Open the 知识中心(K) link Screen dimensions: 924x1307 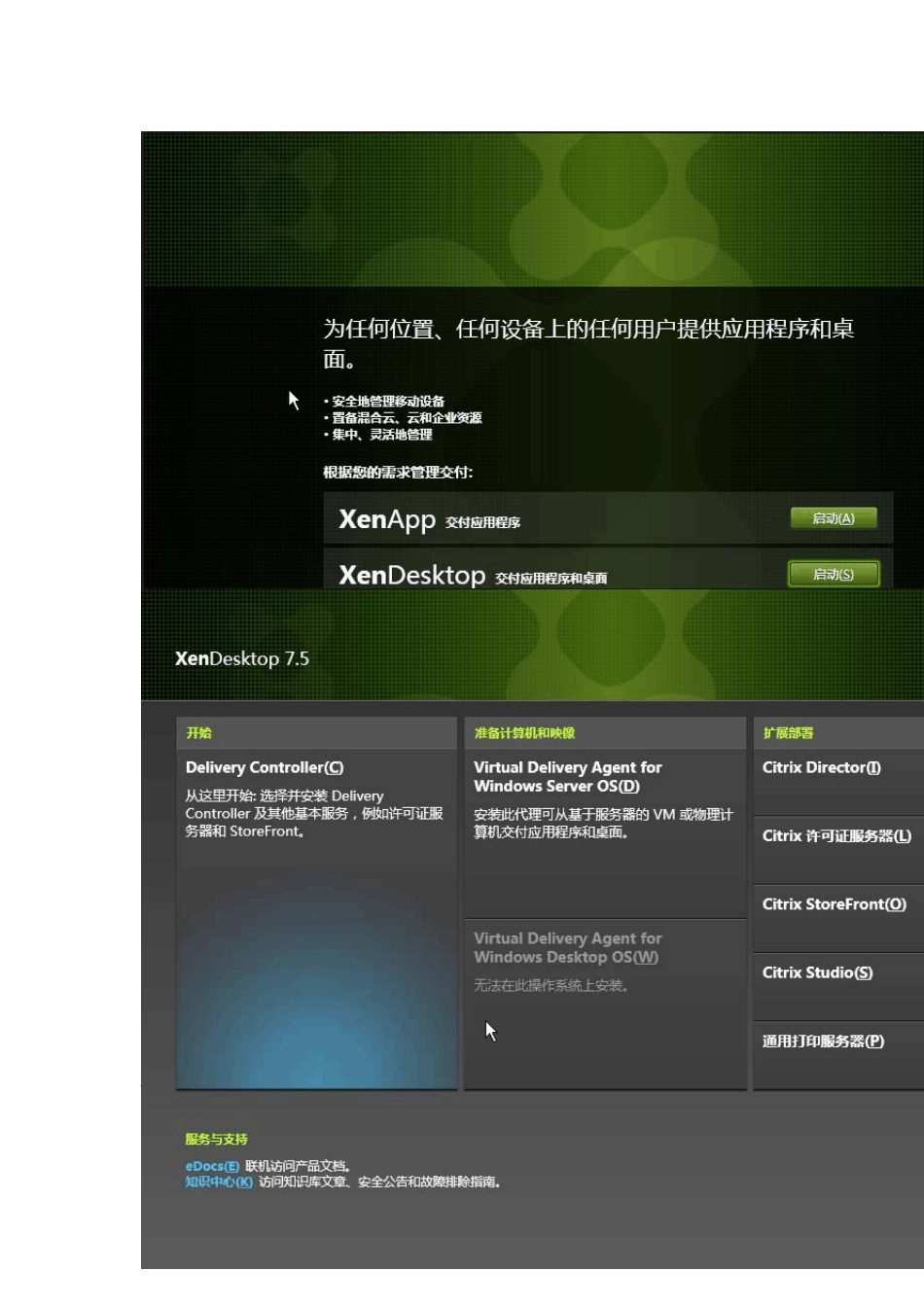(219, 1182)
